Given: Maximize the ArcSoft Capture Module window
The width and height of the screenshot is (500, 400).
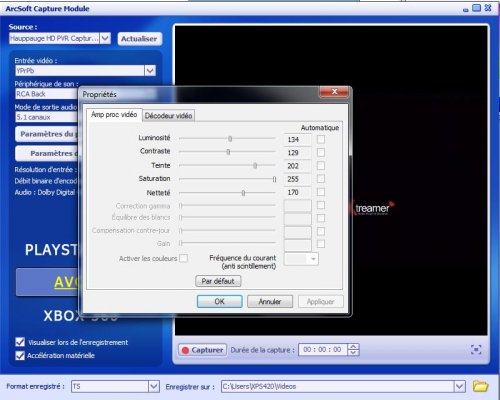Looking at the screenshot, I should 477,8.
